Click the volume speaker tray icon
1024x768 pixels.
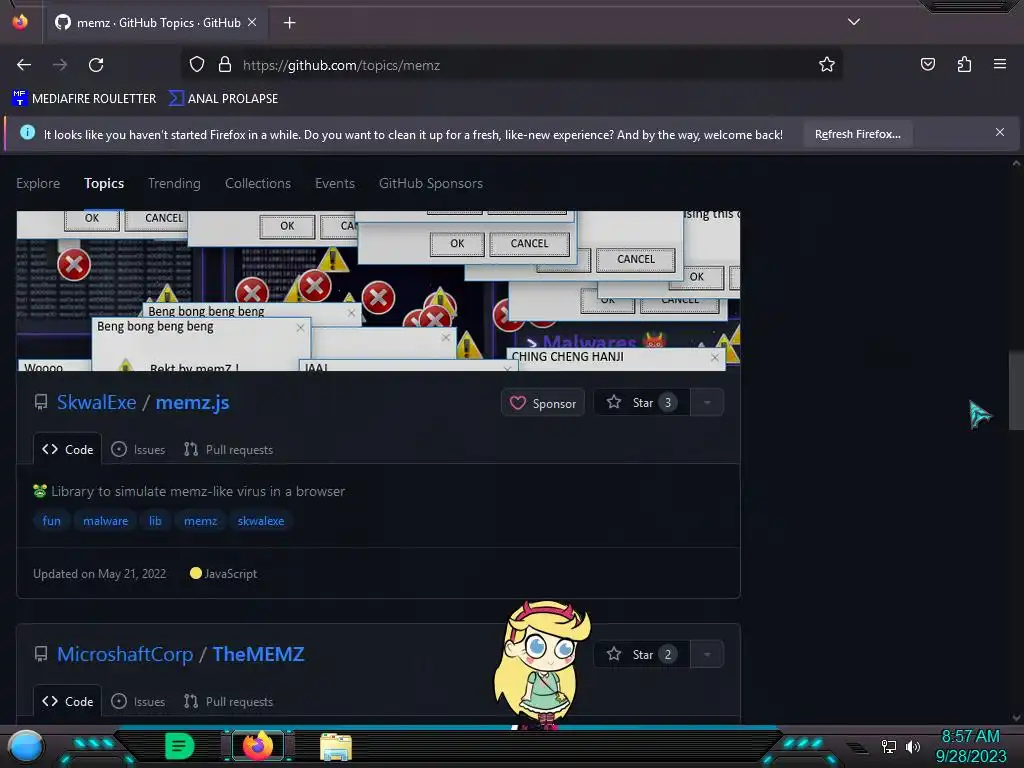912,746
